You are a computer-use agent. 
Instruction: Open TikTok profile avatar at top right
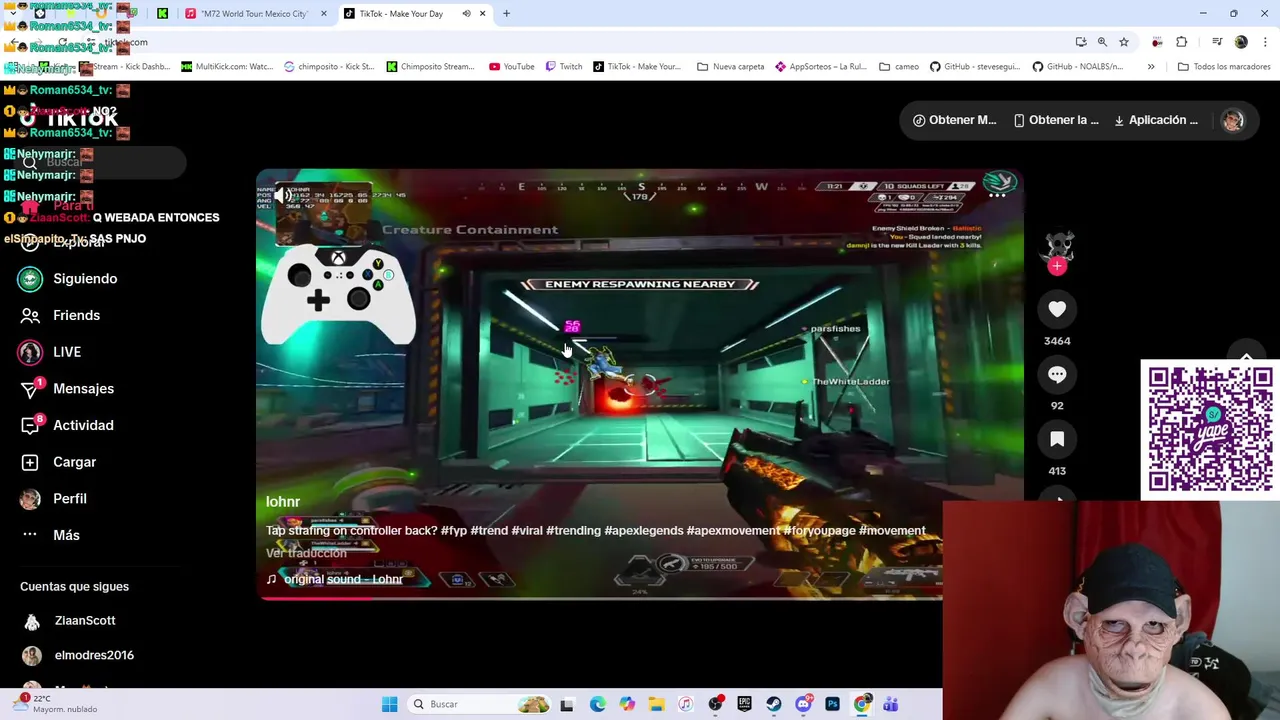click(x=1232, y=120)
